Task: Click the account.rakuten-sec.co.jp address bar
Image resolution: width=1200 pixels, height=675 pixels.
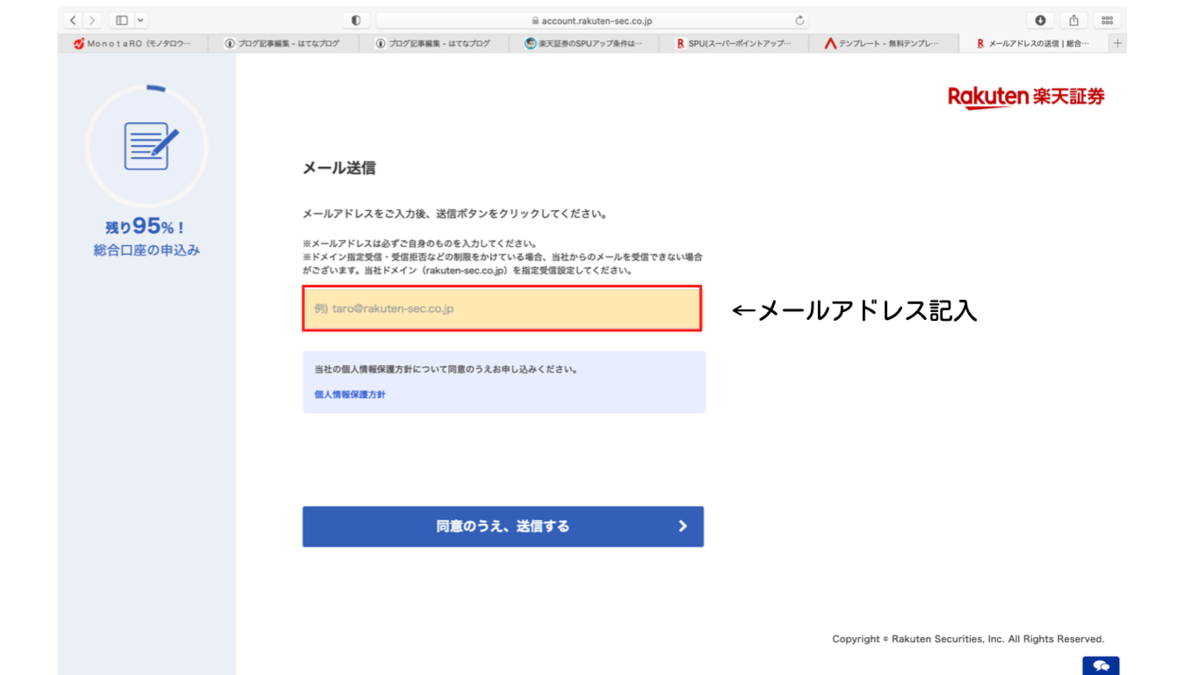Action: coord(592,20)
